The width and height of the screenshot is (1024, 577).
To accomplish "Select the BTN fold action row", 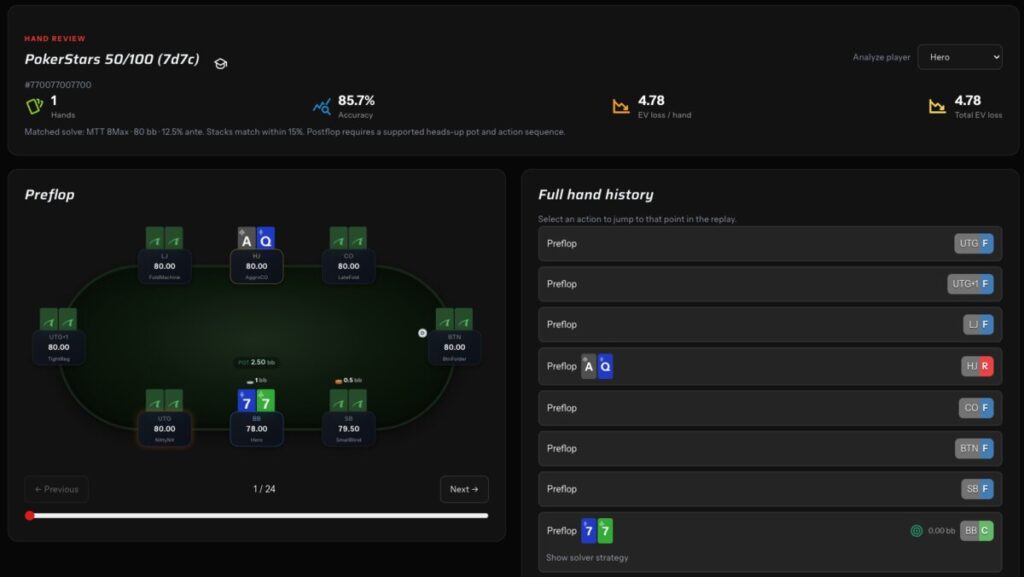I will [x=770, y=448].
